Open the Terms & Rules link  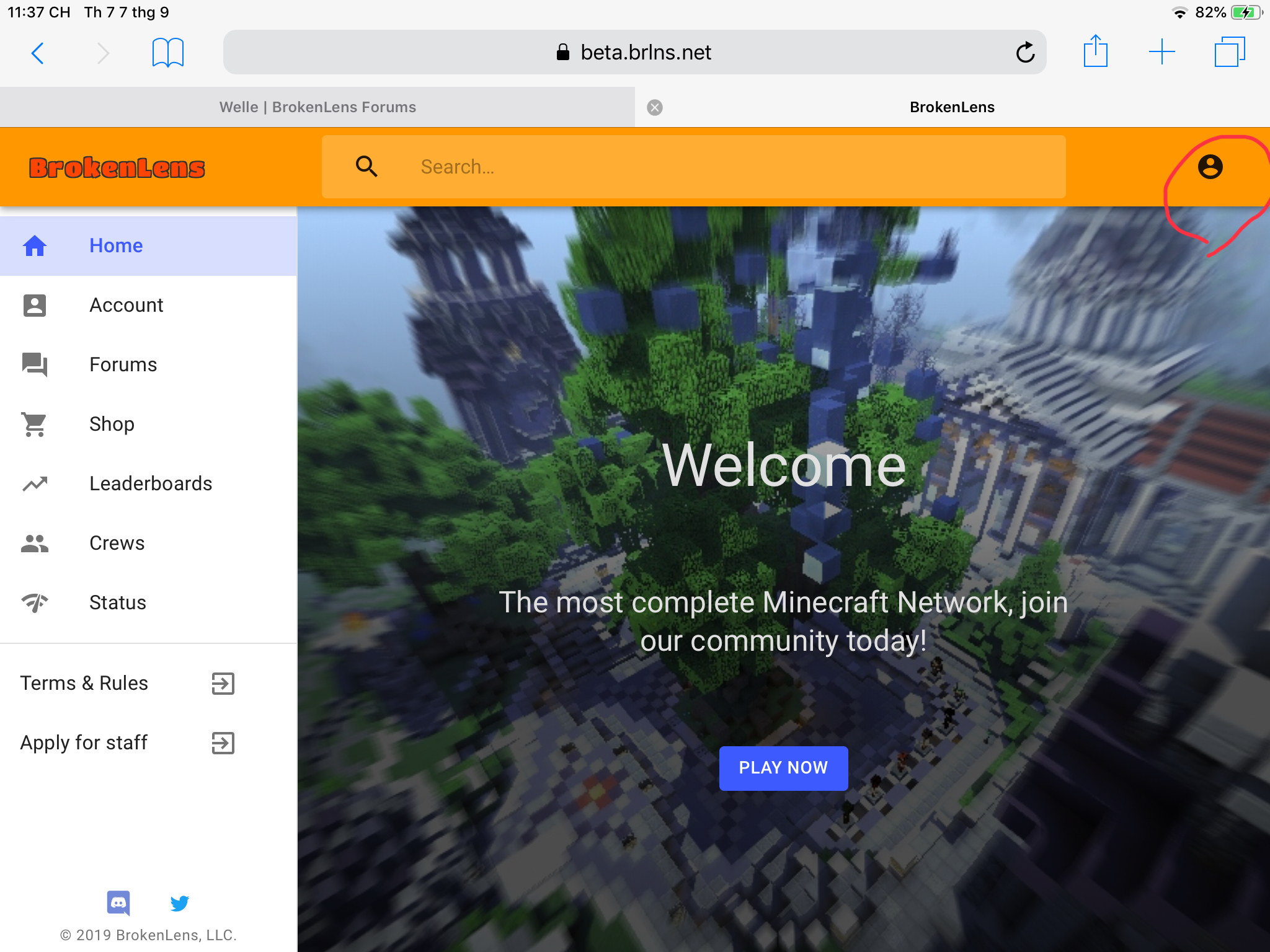click(84, 683)
